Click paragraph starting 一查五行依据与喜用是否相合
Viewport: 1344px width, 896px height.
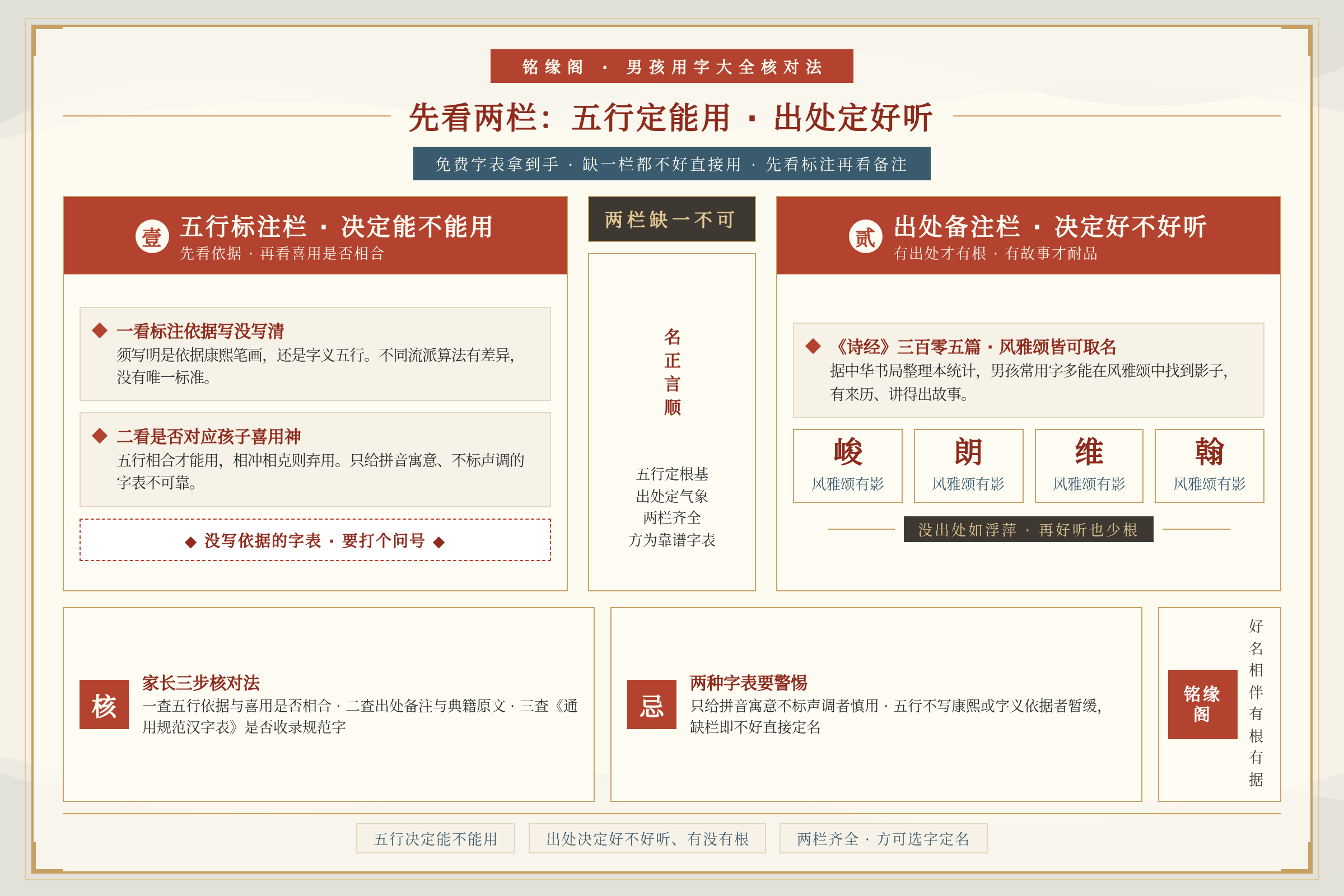[360, 717]
